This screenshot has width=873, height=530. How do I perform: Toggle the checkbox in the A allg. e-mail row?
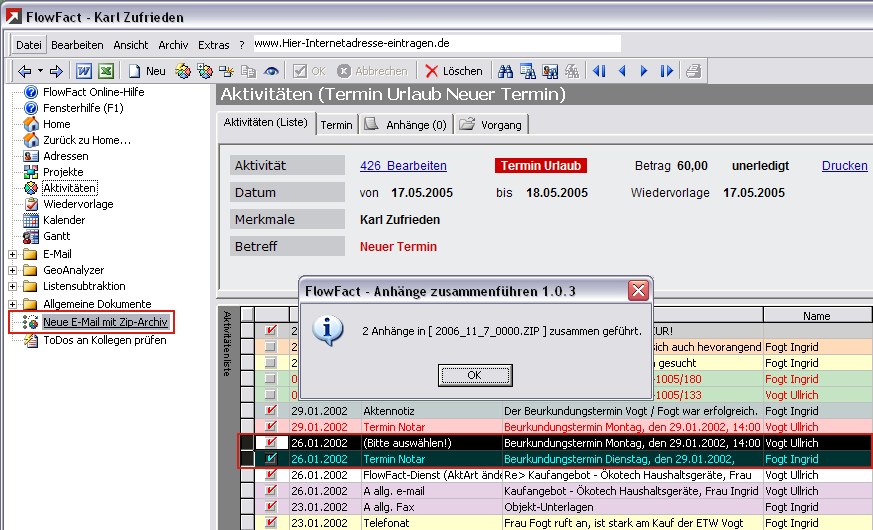click(x=271, y=491)
